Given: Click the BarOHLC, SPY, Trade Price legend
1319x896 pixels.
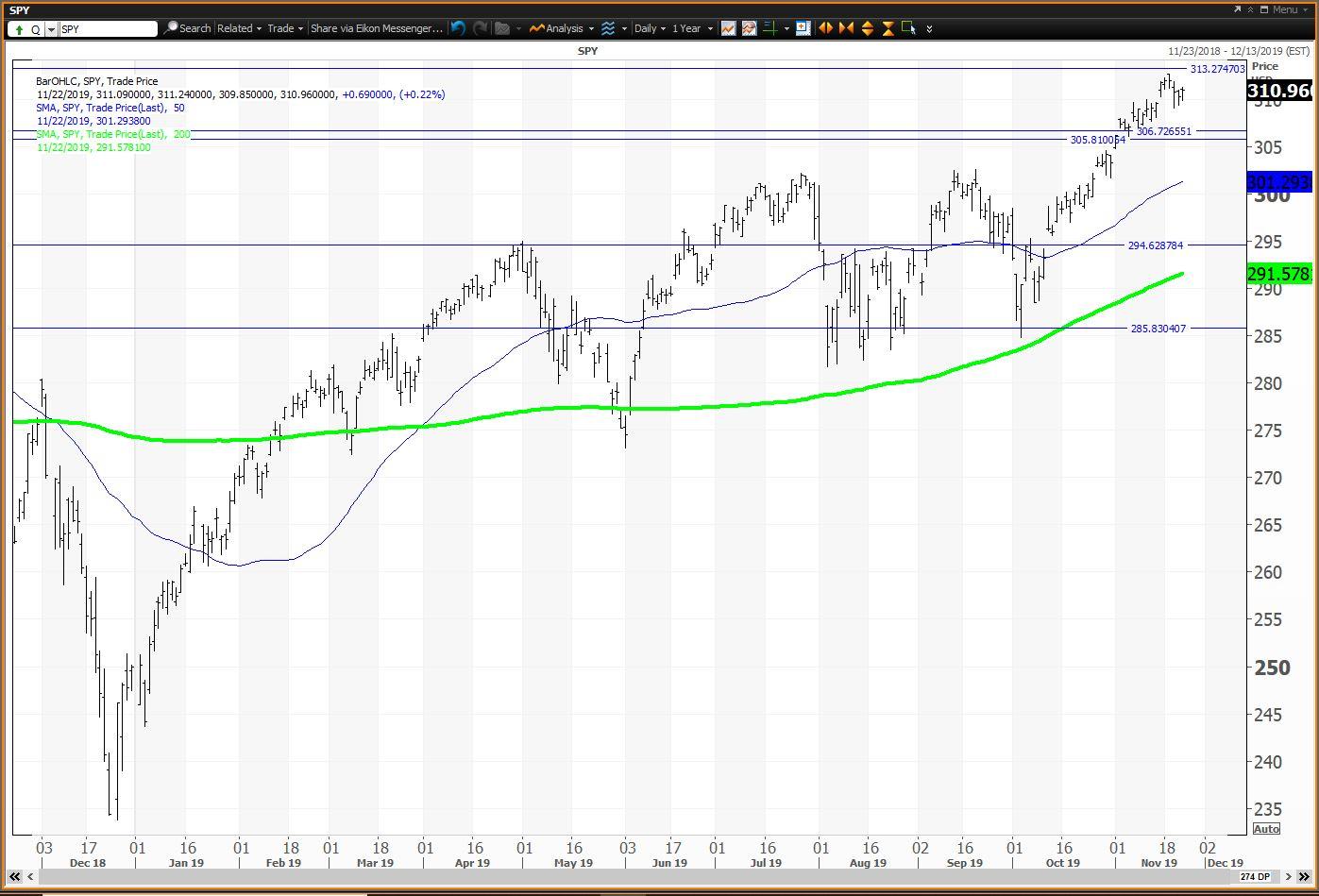Looking at the screenshot, I should (97, 81).
